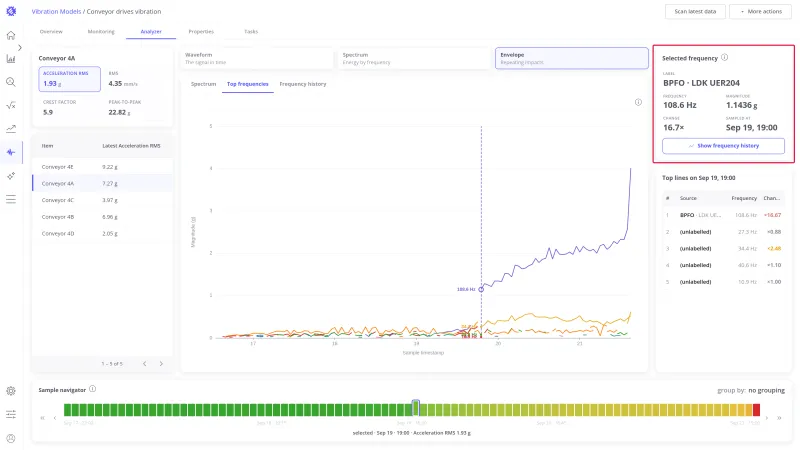Select the Analyzer tab

(151, 32)
